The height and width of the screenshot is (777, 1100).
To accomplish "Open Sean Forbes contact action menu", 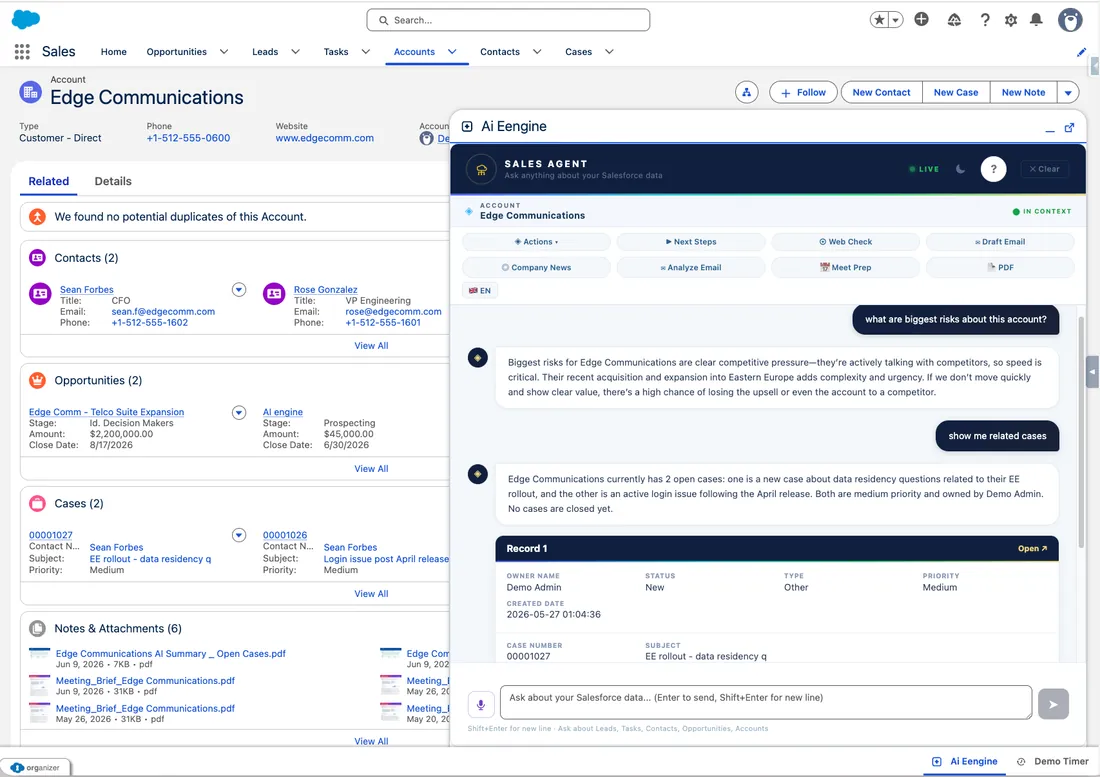I will click(239, 290).
